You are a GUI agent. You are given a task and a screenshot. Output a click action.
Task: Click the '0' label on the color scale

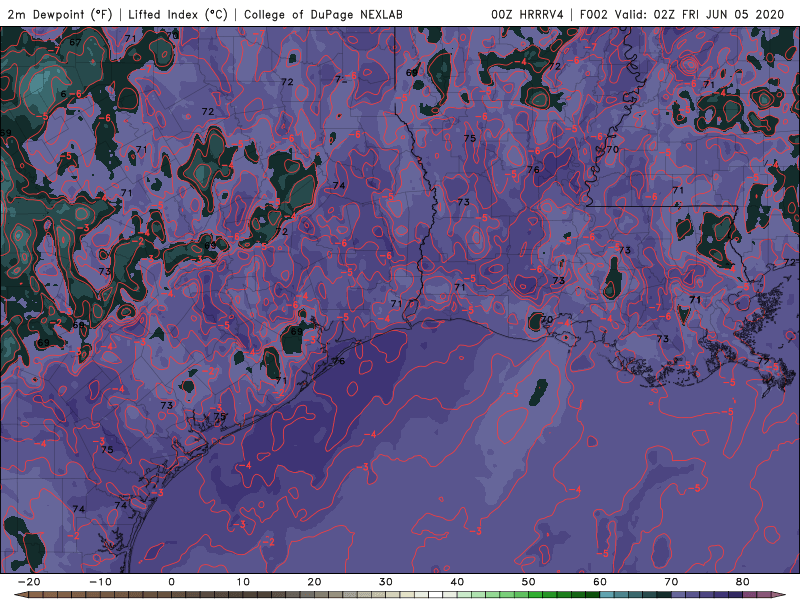pyautogui.click(x=171, y=582)
